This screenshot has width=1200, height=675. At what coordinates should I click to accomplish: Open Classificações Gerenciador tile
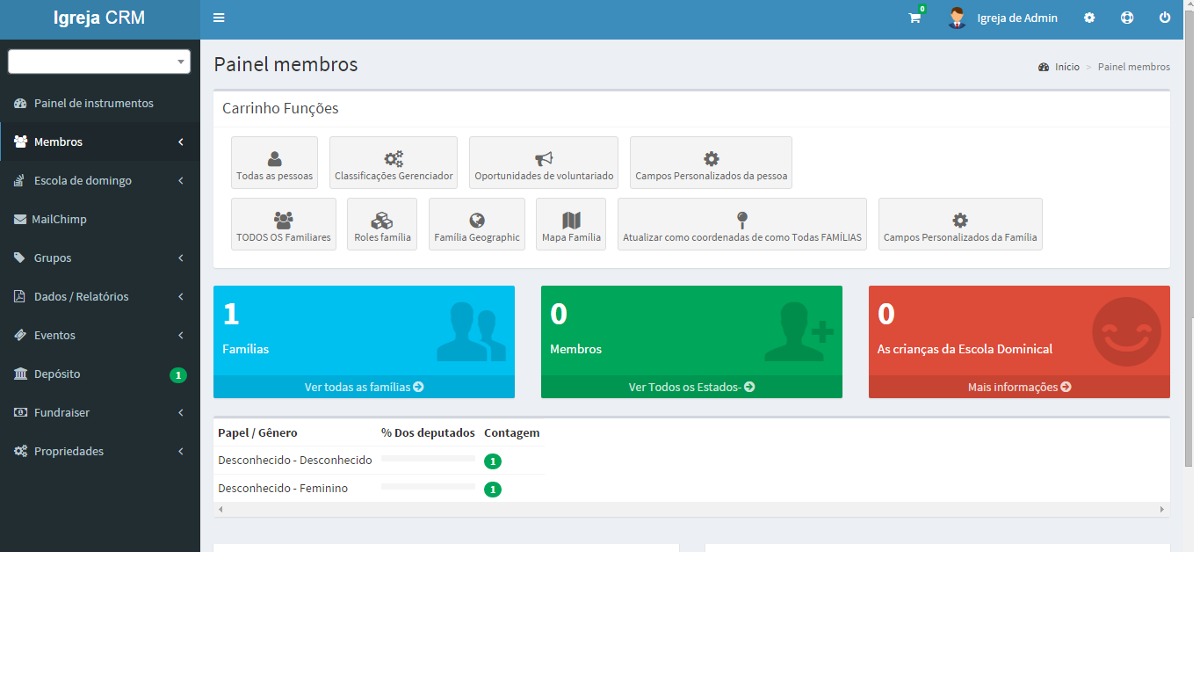[393, 163]
